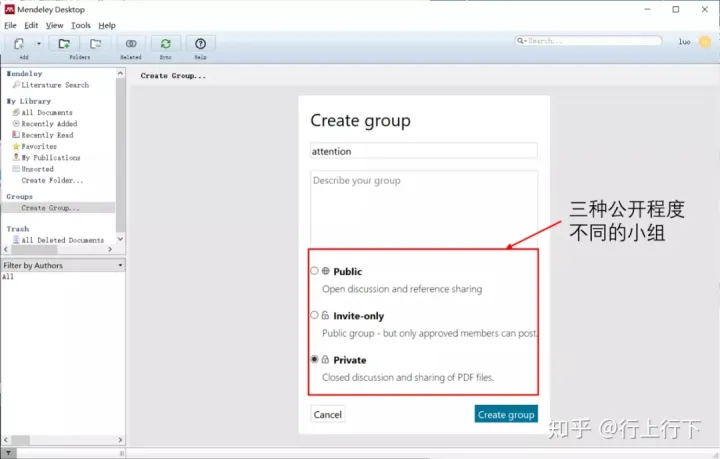Select the Private radio button
This screenshot has width=720, height=459.
[x=315, y=359]
